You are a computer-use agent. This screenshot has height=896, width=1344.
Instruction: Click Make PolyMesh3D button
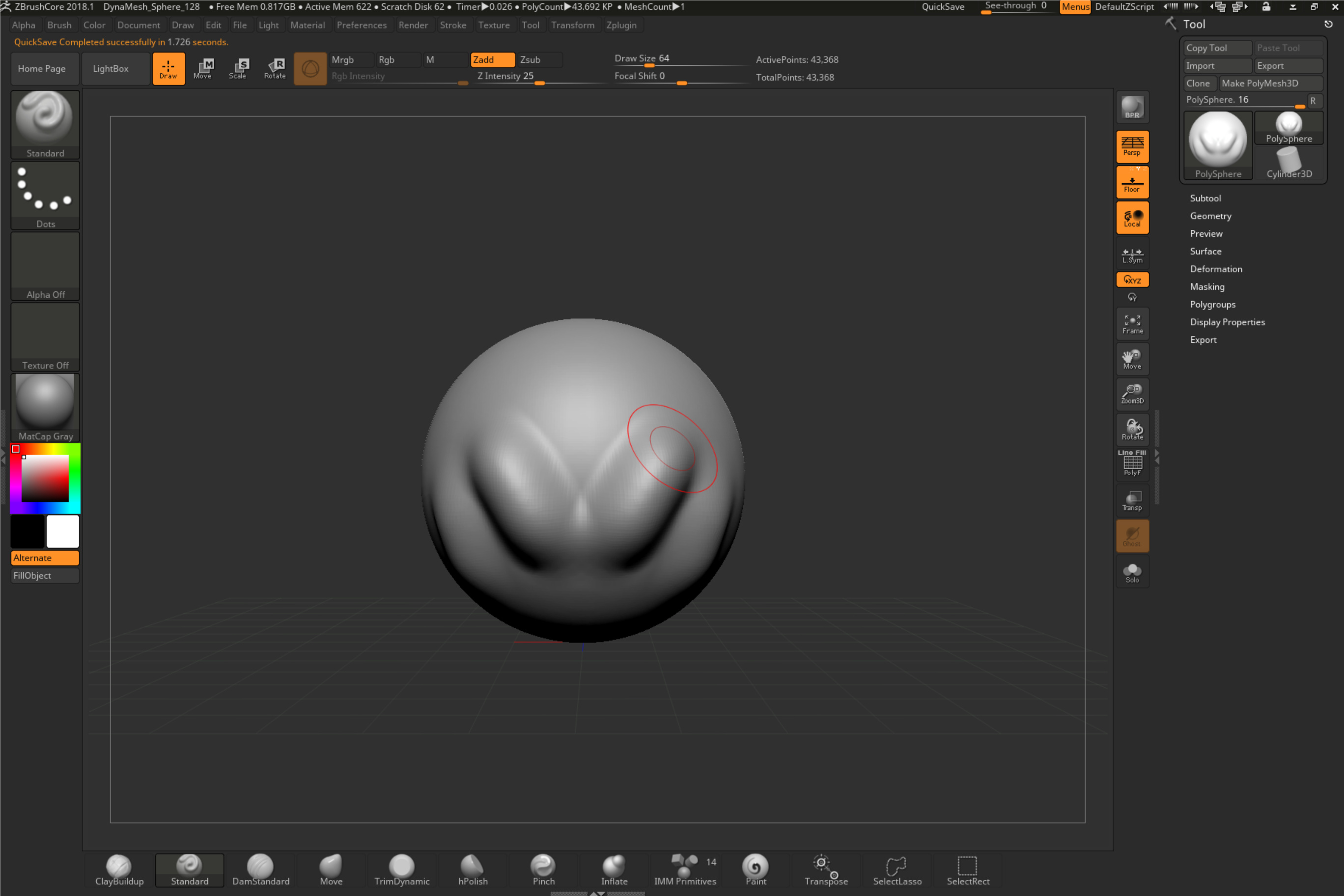click(1270, 84)
